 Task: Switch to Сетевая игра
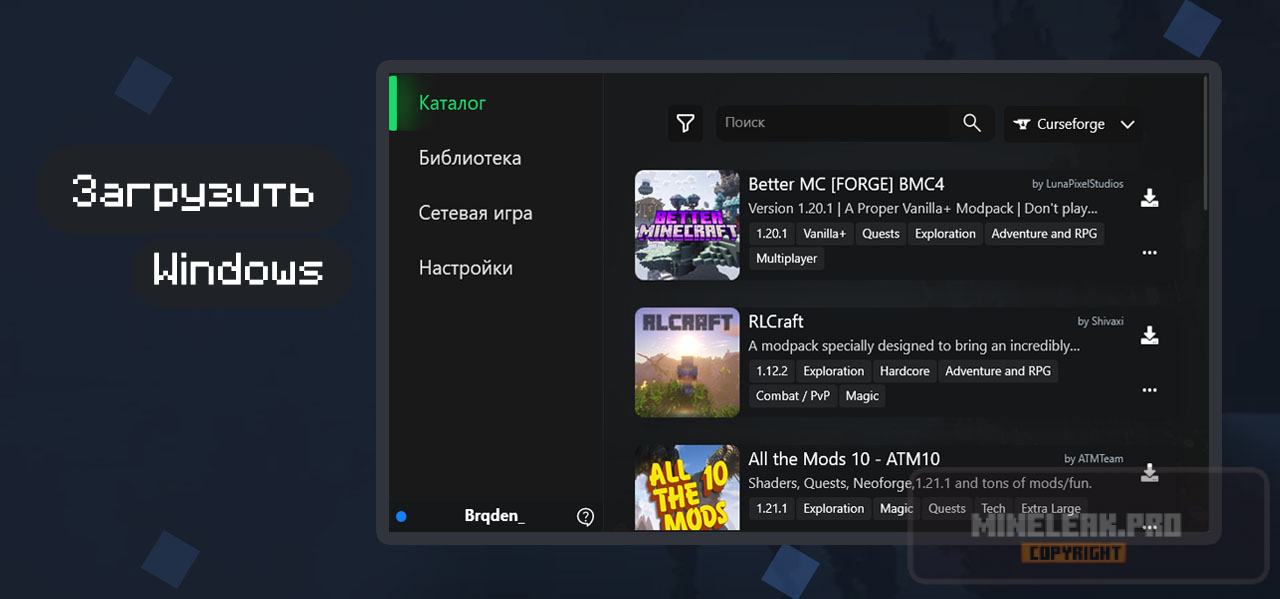point(475,213)
